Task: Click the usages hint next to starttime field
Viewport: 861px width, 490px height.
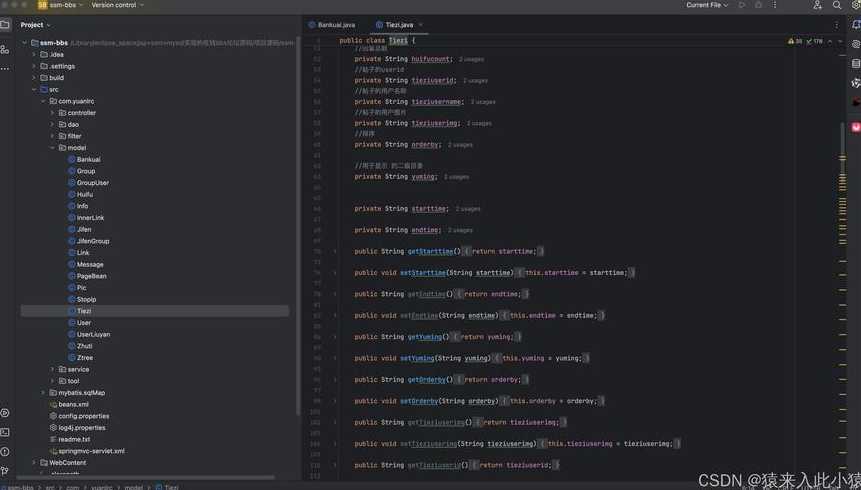Action: [x=468, y=209]
